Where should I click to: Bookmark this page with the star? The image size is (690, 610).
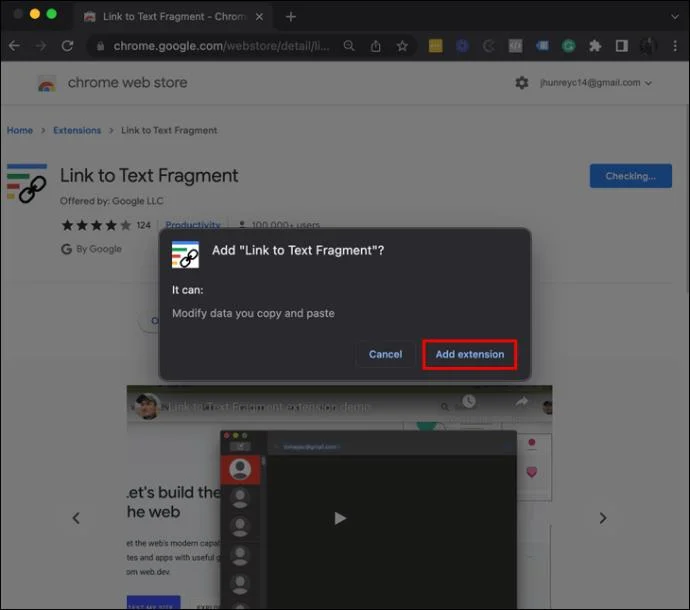pos(402,46)
